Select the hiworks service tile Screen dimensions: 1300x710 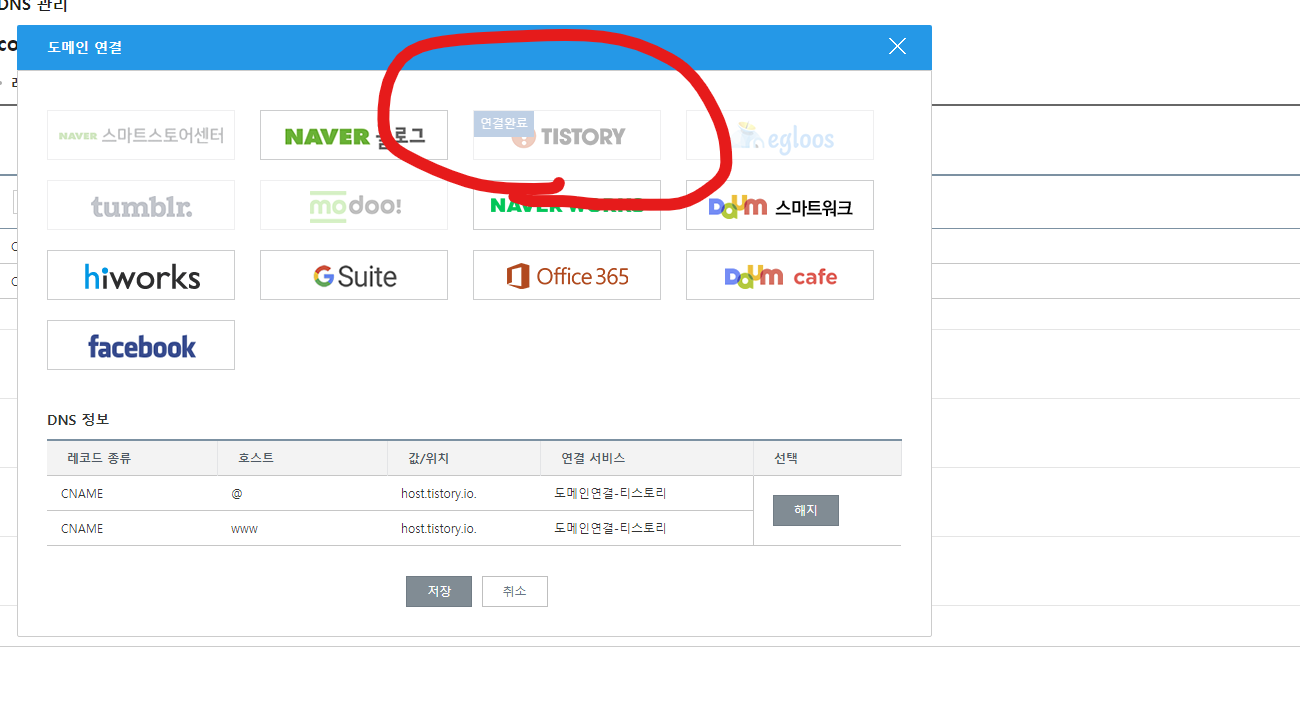(141, 275)
